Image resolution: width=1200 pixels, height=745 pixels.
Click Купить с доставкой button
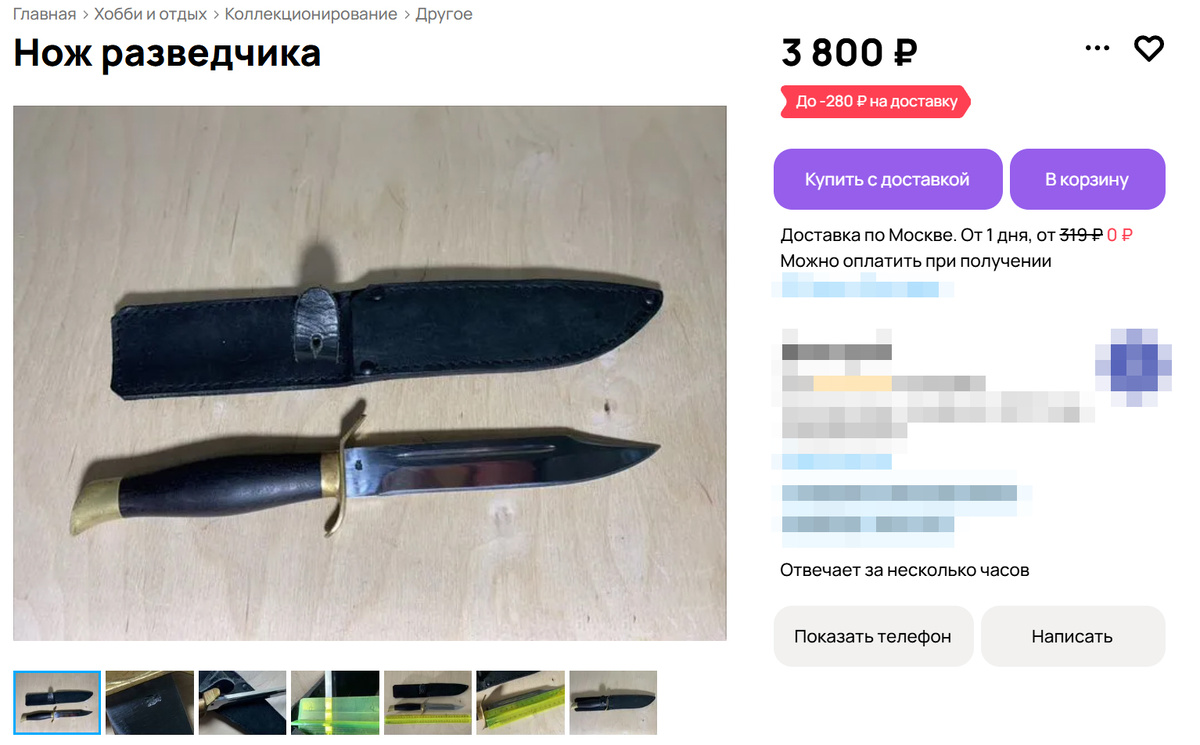tap(887, 179)
